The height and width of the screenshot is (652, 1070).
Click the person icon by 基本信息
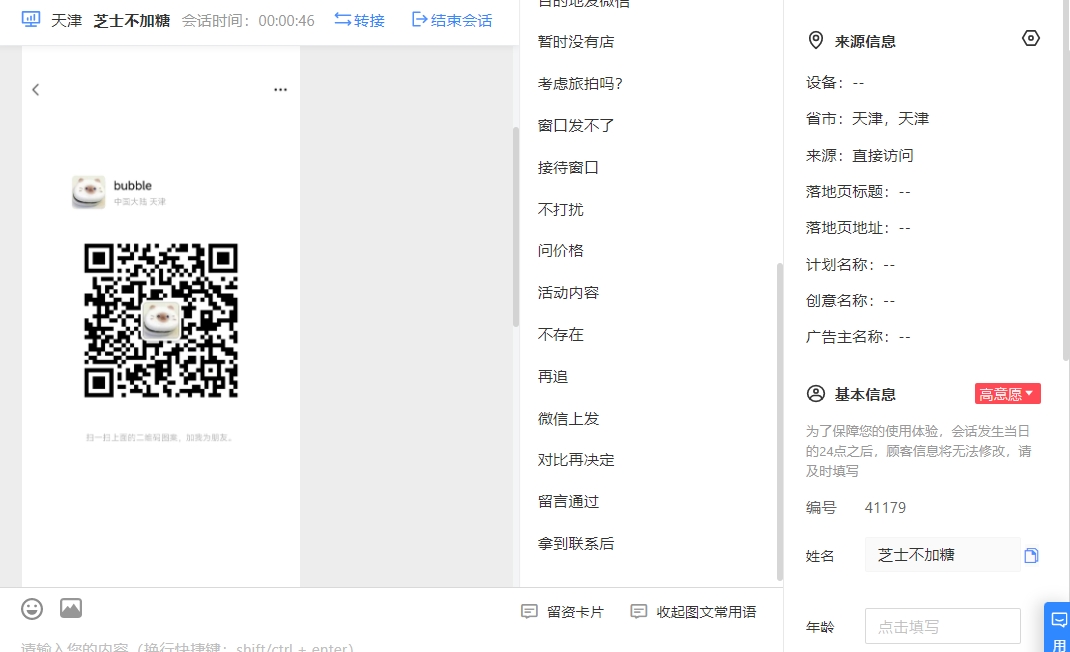pos(815,394)
